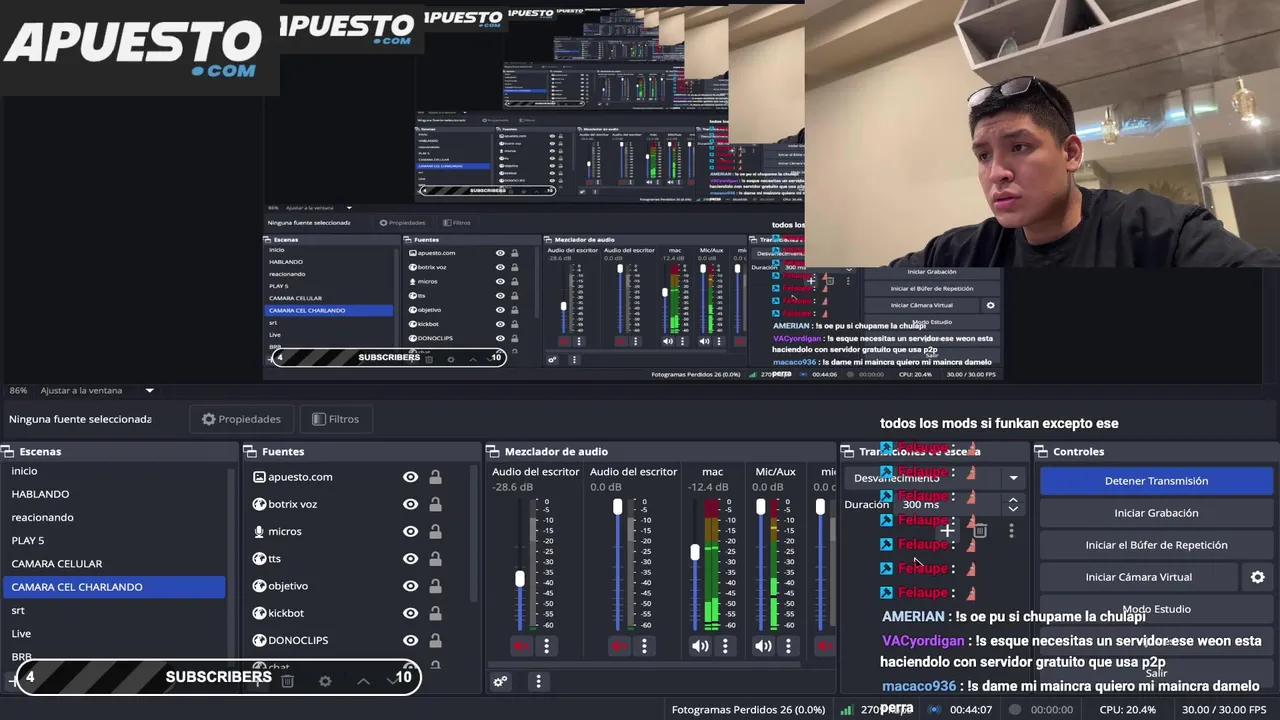The width and height of the screenshot is (1280, 720).
Task: Click the mac channel volume fader
Action: (695, 552)
